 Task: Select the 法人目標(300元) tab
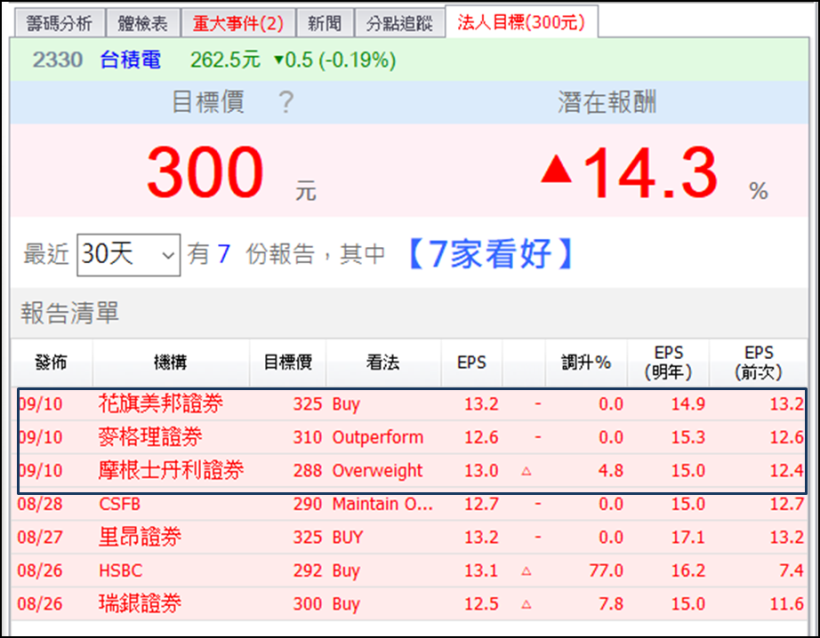tap(521, 22)
